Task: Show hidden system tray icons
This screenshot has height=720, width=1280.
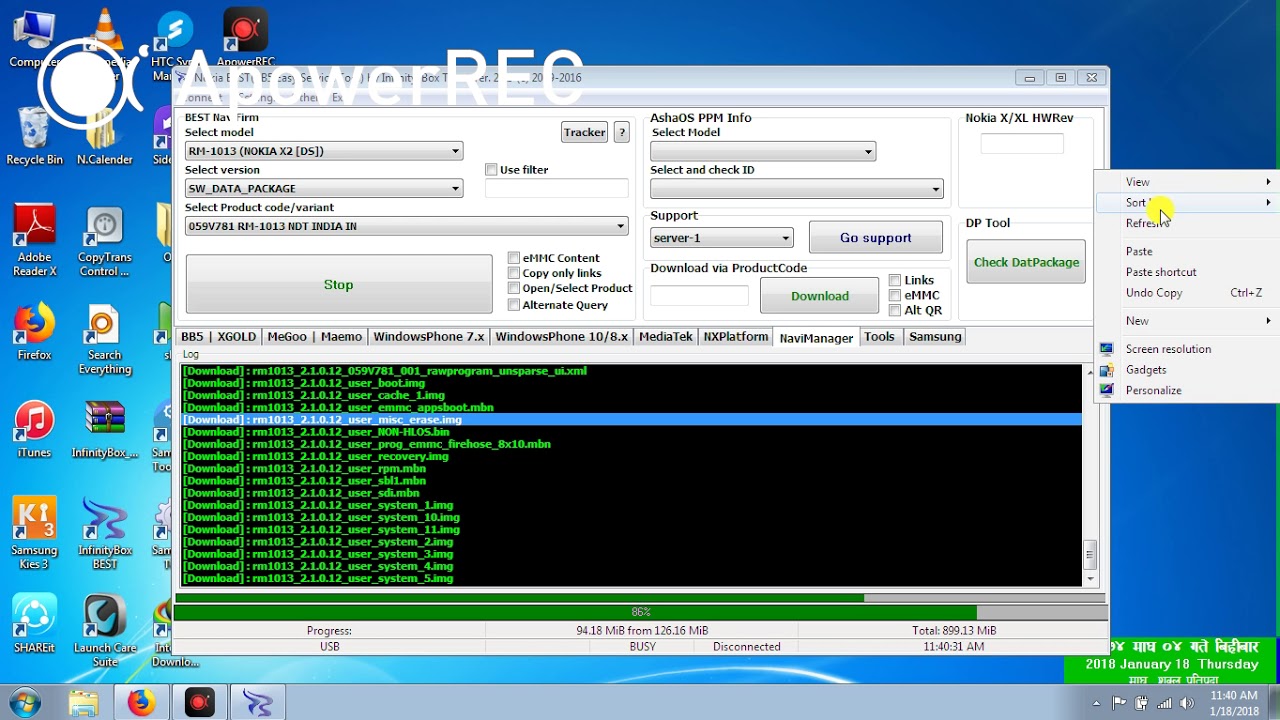Action: (1097, 703)
